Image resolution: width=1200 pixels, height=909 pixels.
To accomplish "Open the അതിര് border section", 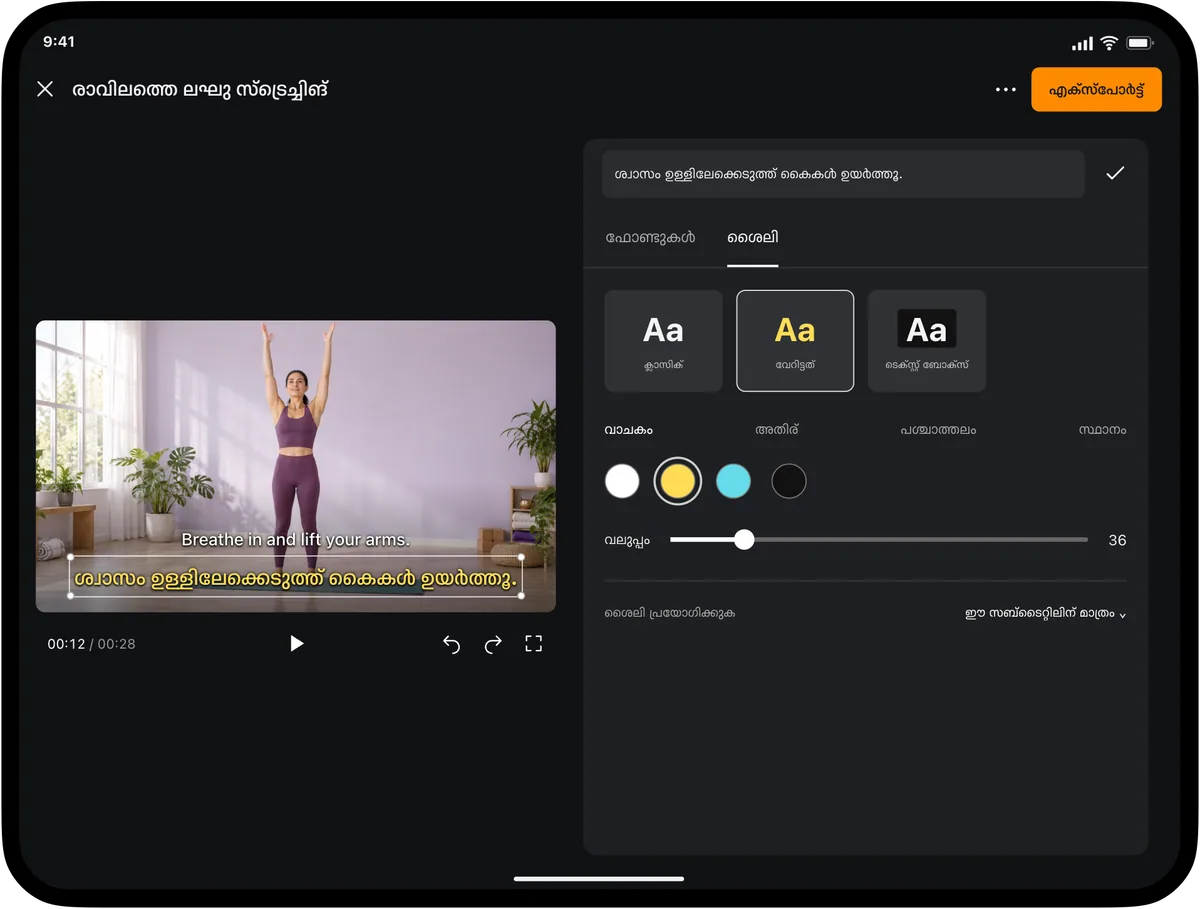I will (777, 430).
